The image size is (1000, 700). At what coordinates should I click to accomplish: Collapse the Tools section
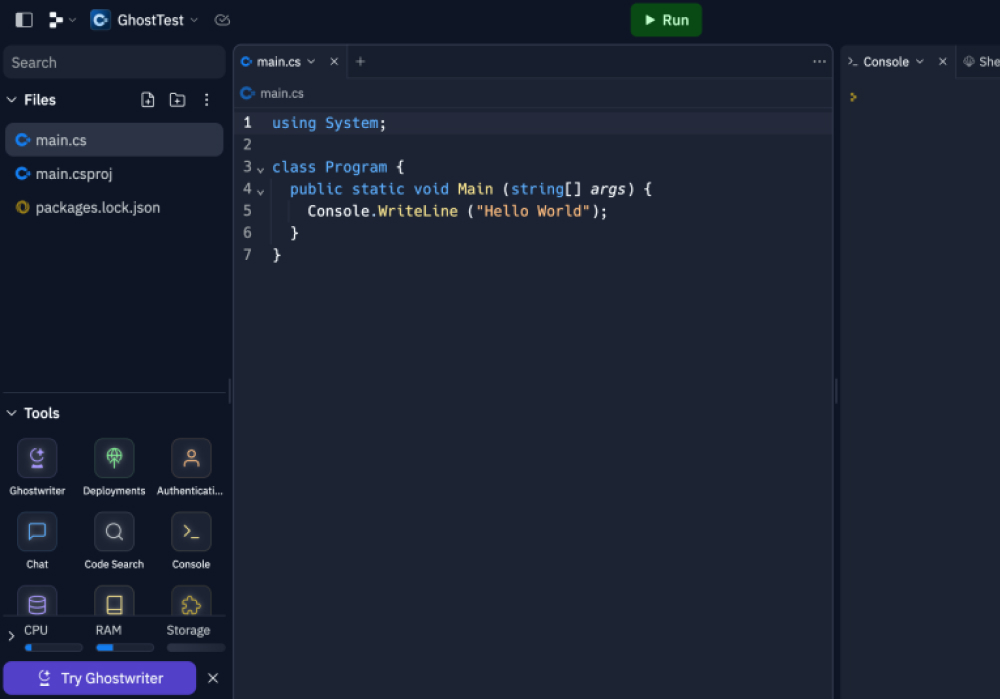click(x=12, y=413)
